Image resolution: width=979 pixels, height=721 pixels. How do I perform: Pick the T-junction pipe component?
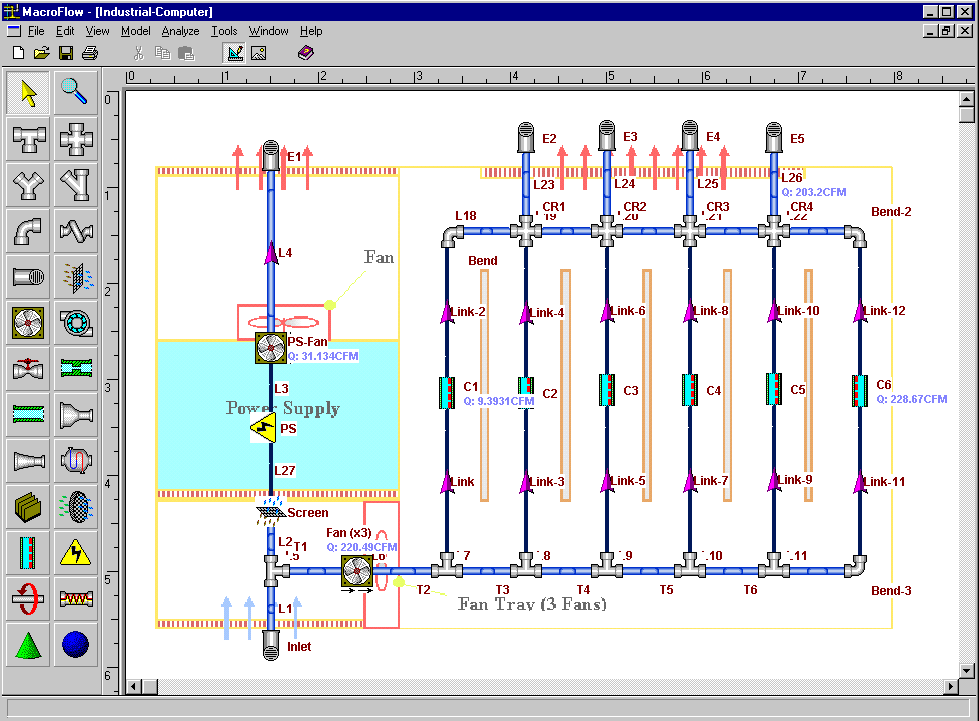[x=29, y=140]
